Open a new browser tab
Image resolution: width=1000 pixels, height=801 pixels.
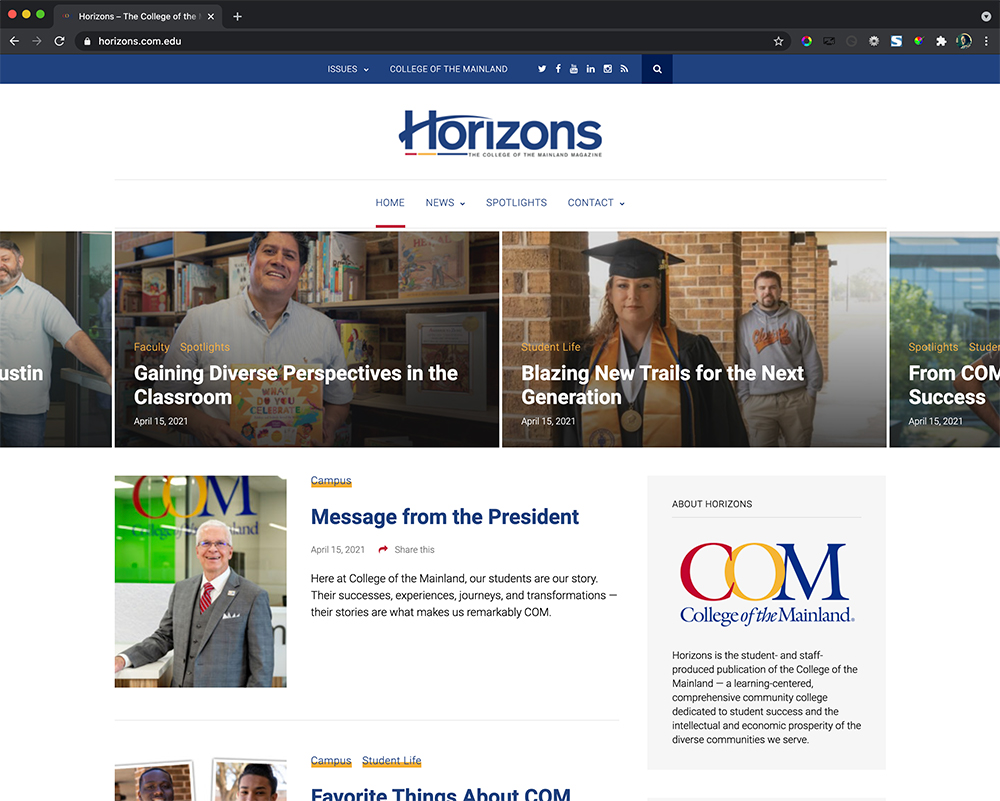click(237, 17)
